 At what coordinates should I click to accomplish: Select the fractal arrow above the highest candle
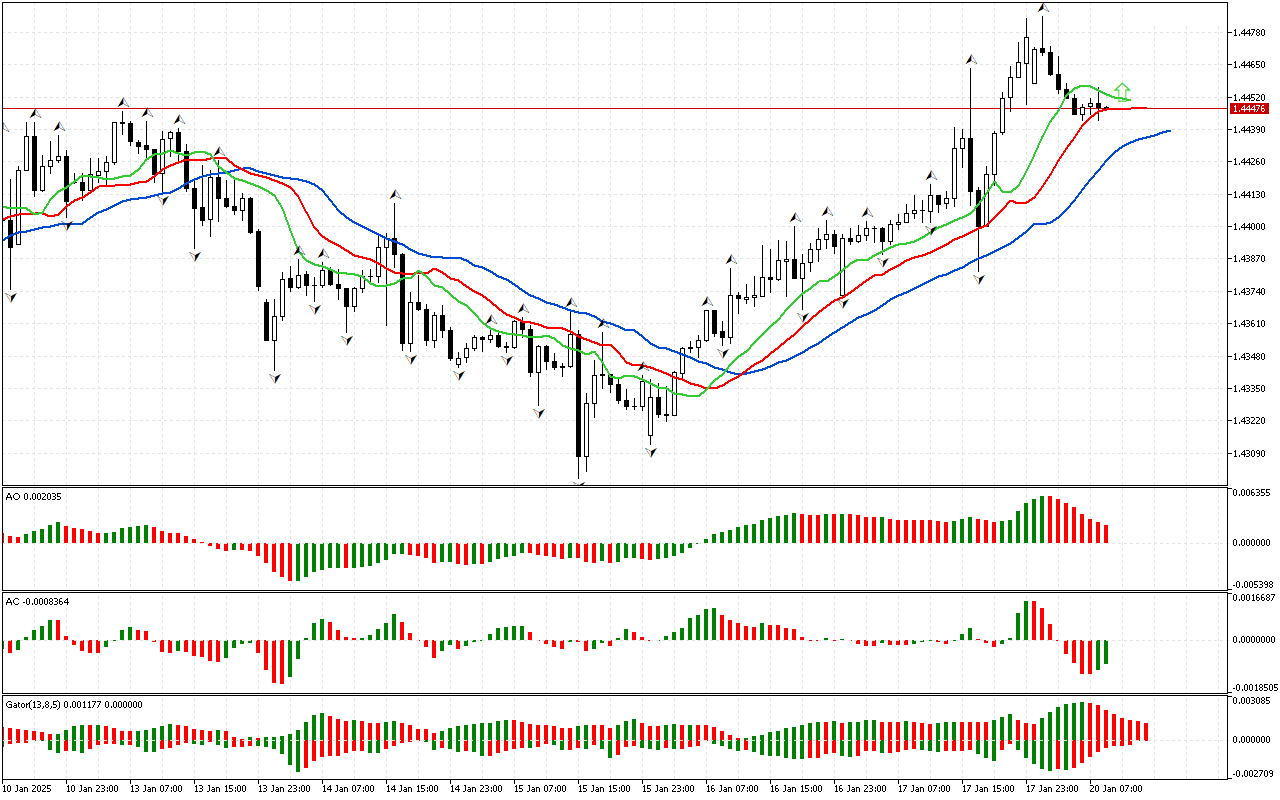[1043, 8]
